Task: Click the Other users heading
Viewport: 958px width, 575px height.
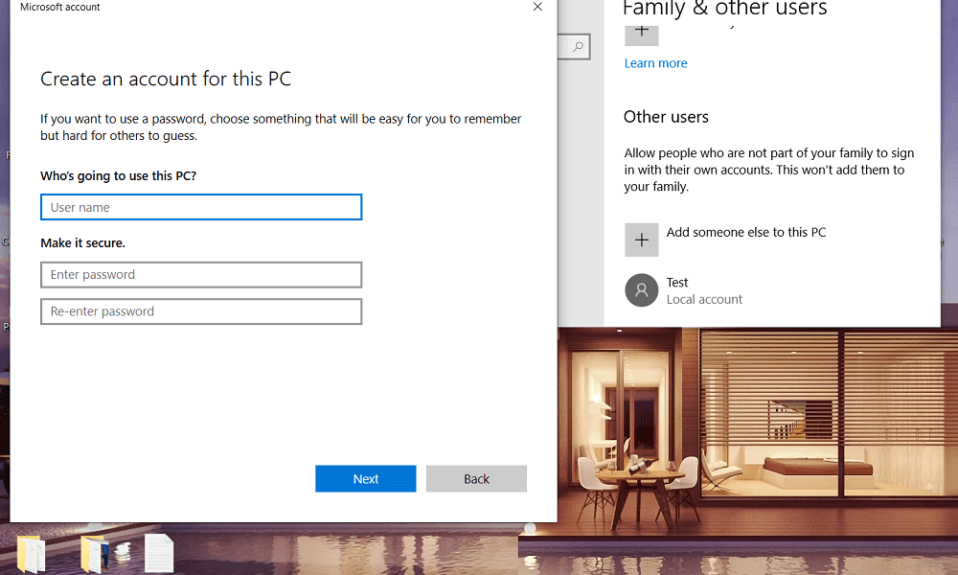Action: pos(666,117)
